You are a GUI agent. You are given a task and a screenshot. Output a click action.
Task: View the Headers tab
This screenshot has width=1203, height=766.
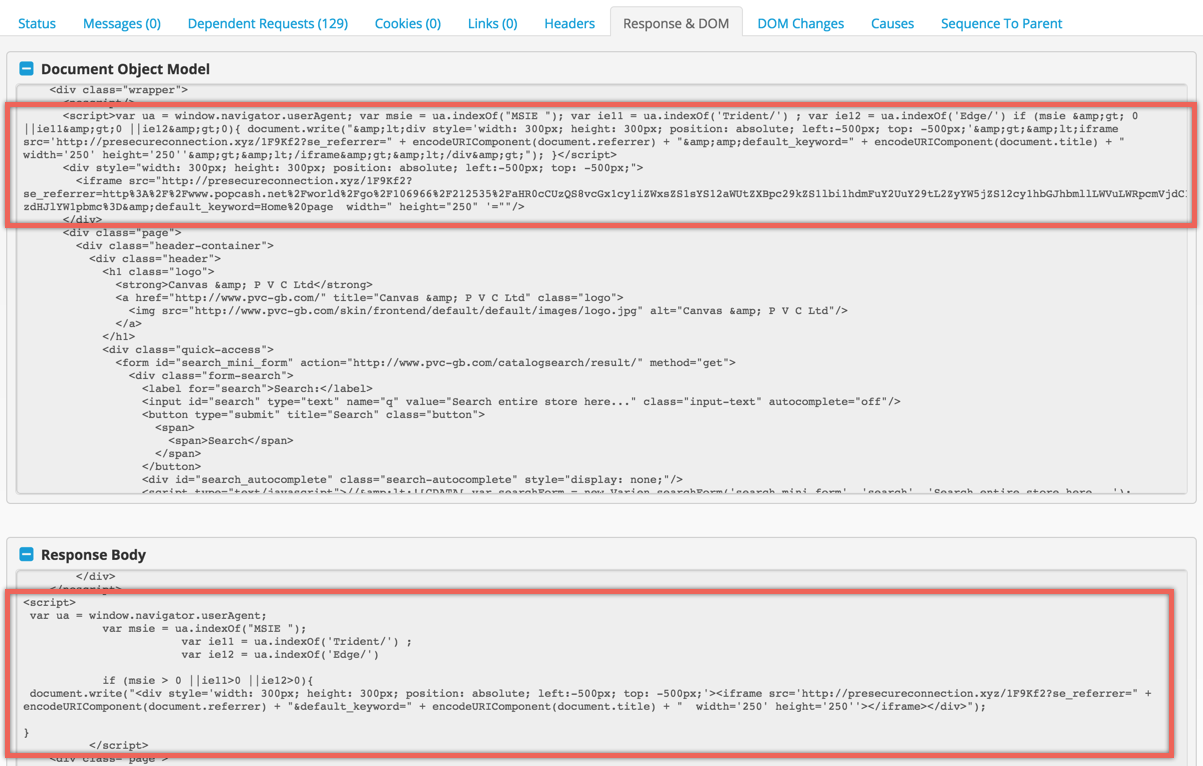pyautogui.click(x=570, y=23)
